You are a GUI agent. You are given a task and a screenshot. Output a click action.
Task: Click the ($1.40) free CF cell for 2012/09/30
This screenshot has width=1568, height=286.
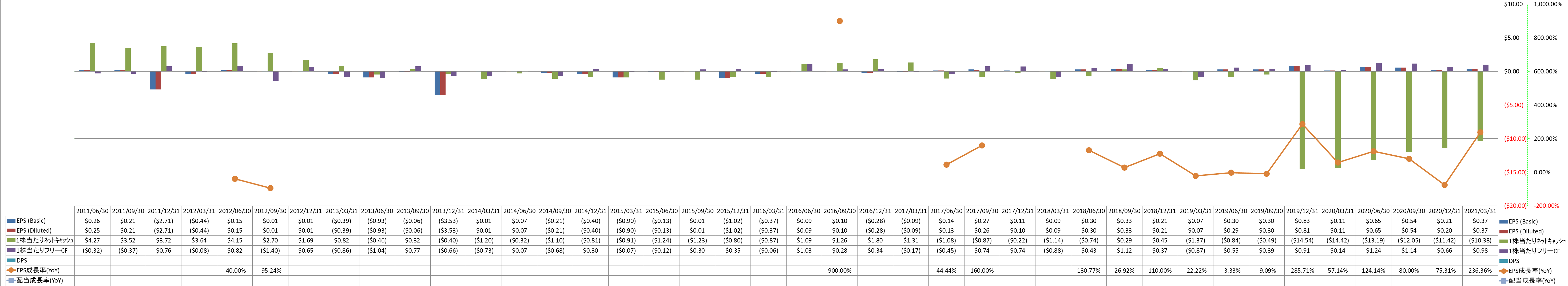(270, 251)
